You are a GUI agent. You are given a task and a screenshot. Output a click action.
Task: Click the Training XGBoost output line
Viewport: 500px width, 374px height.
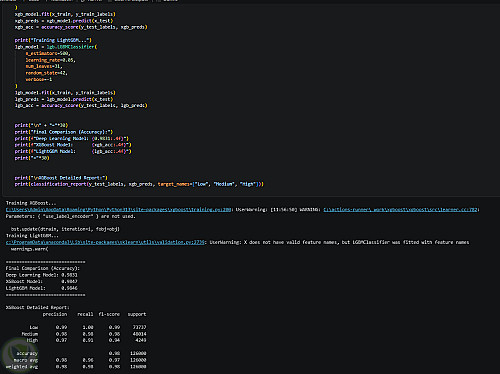(x=31, y=203)
